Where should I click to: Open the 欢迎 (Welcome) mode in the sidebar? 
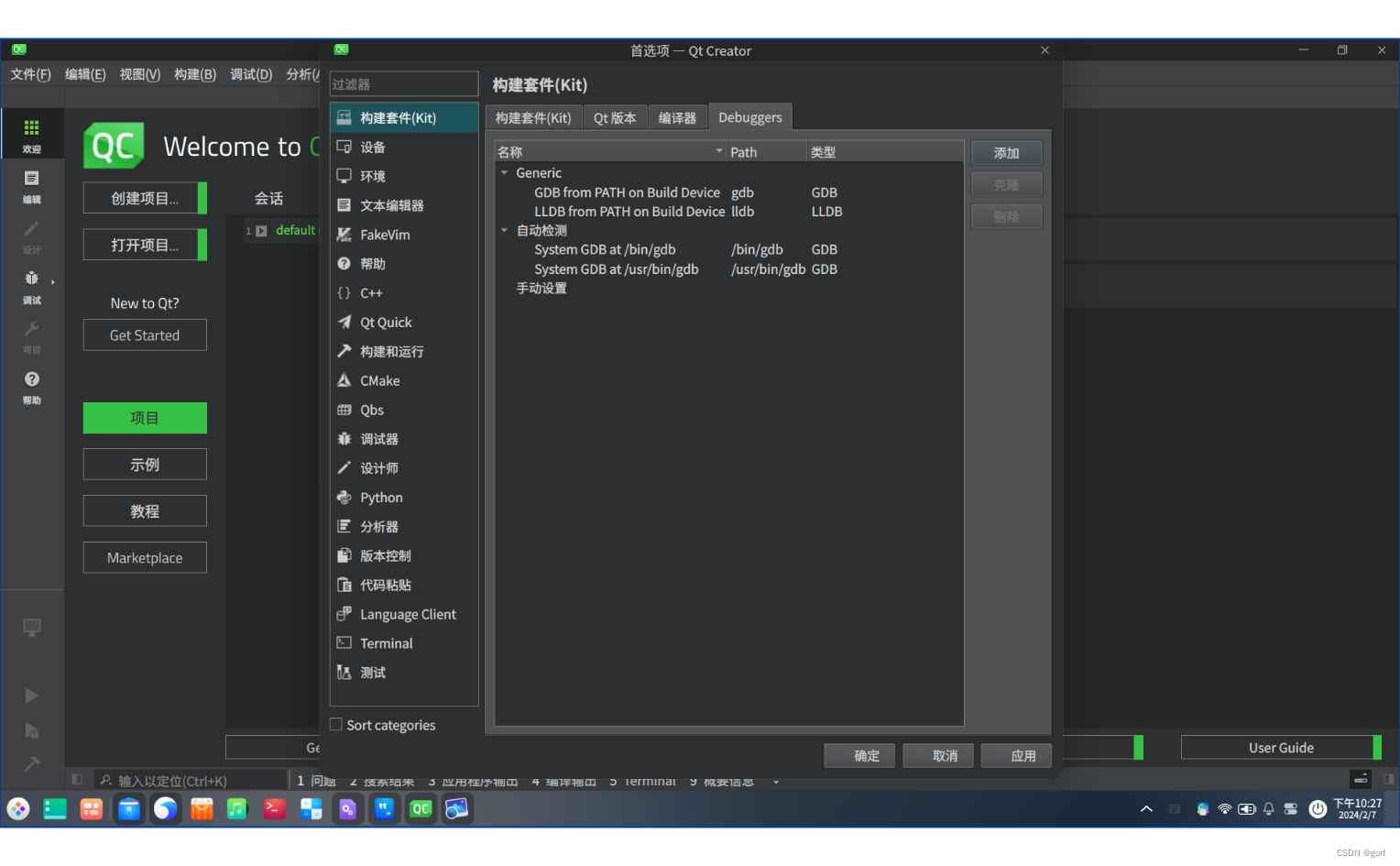tap(32, 134)
